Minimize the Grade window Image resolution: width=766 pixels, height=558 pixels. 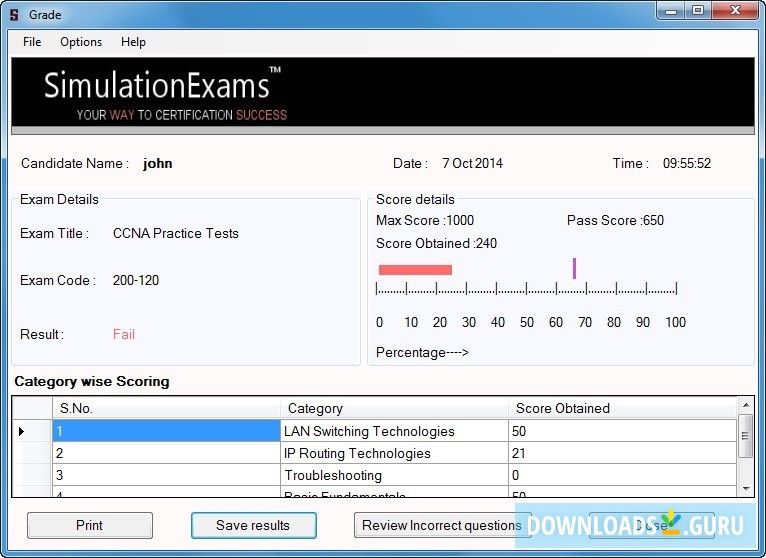[671, 11]
